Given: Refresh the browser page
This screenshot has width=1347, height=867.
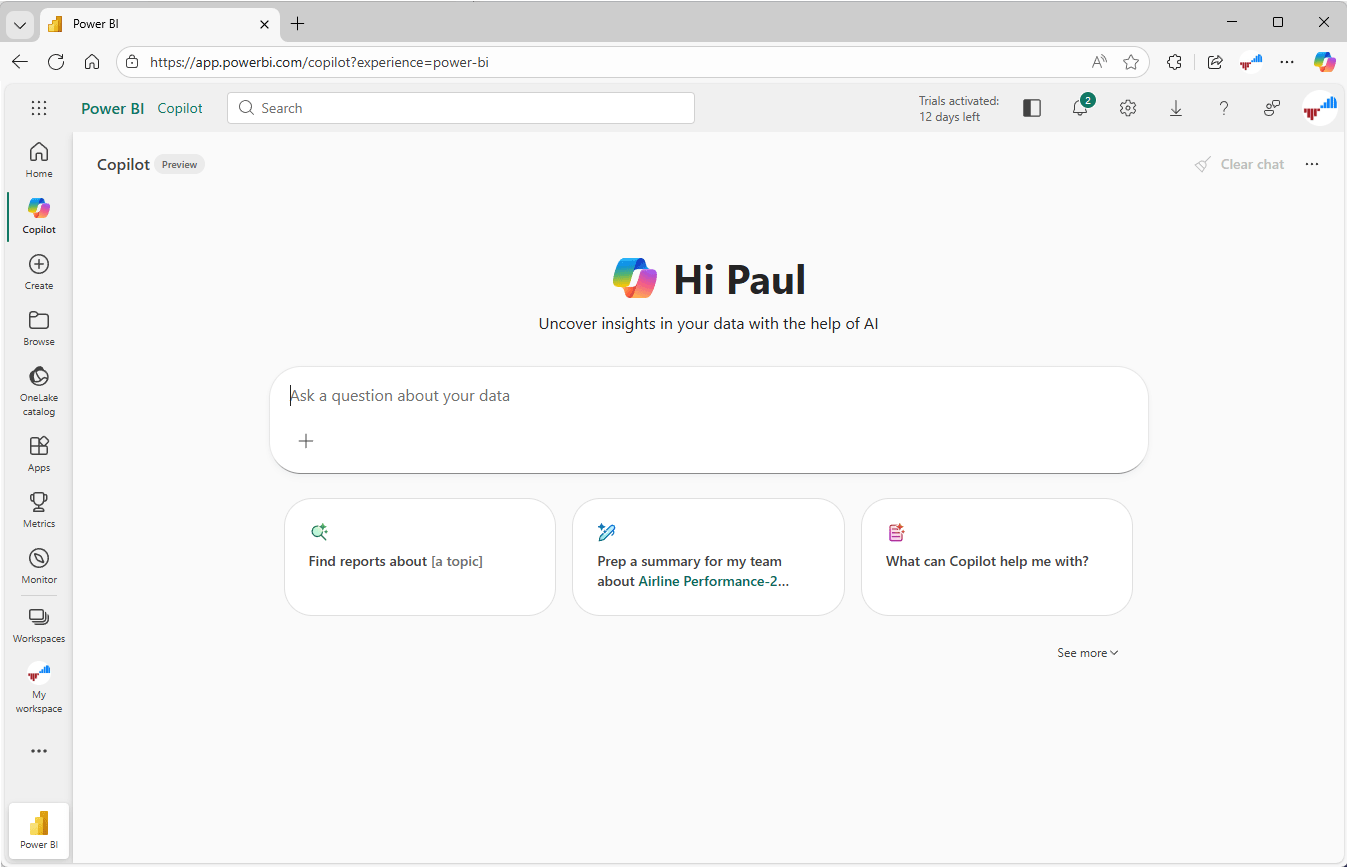Looking at the screenshot, I should (56, 62).
